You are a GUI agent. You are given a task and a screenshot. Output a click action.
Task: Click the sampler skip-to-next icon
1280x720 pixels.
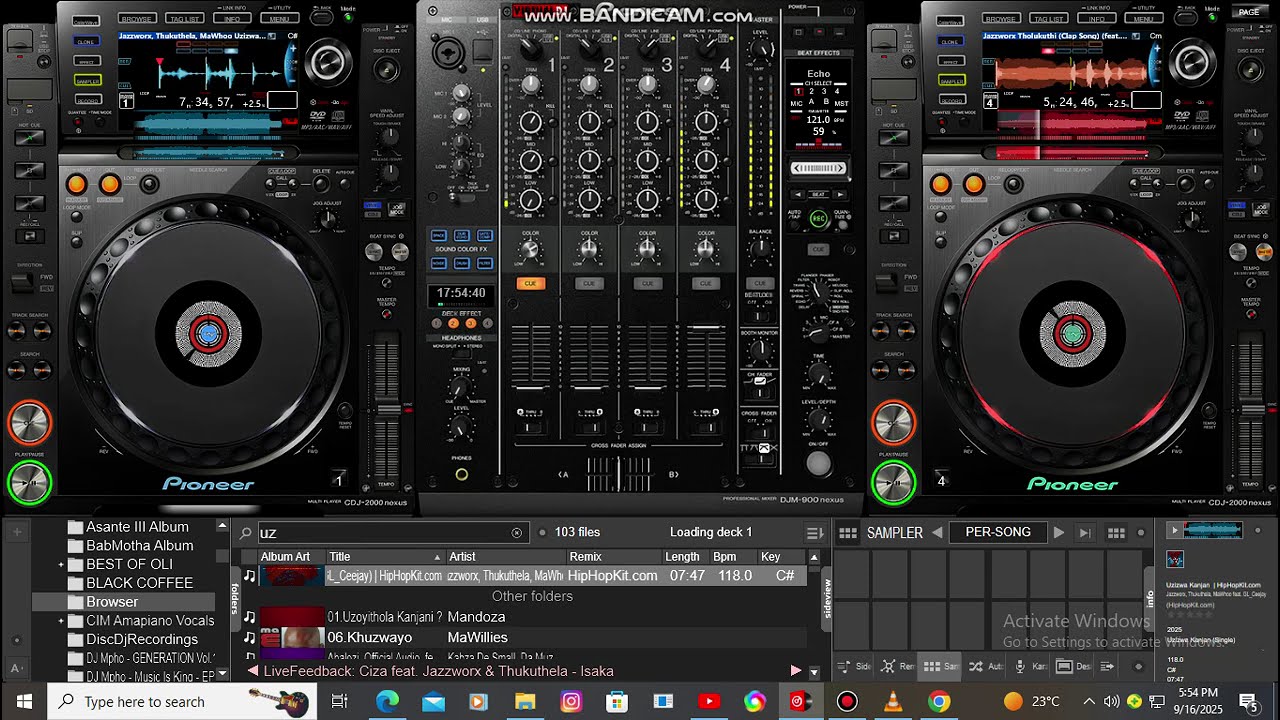pyautogui.click(x=1085, y=533)
